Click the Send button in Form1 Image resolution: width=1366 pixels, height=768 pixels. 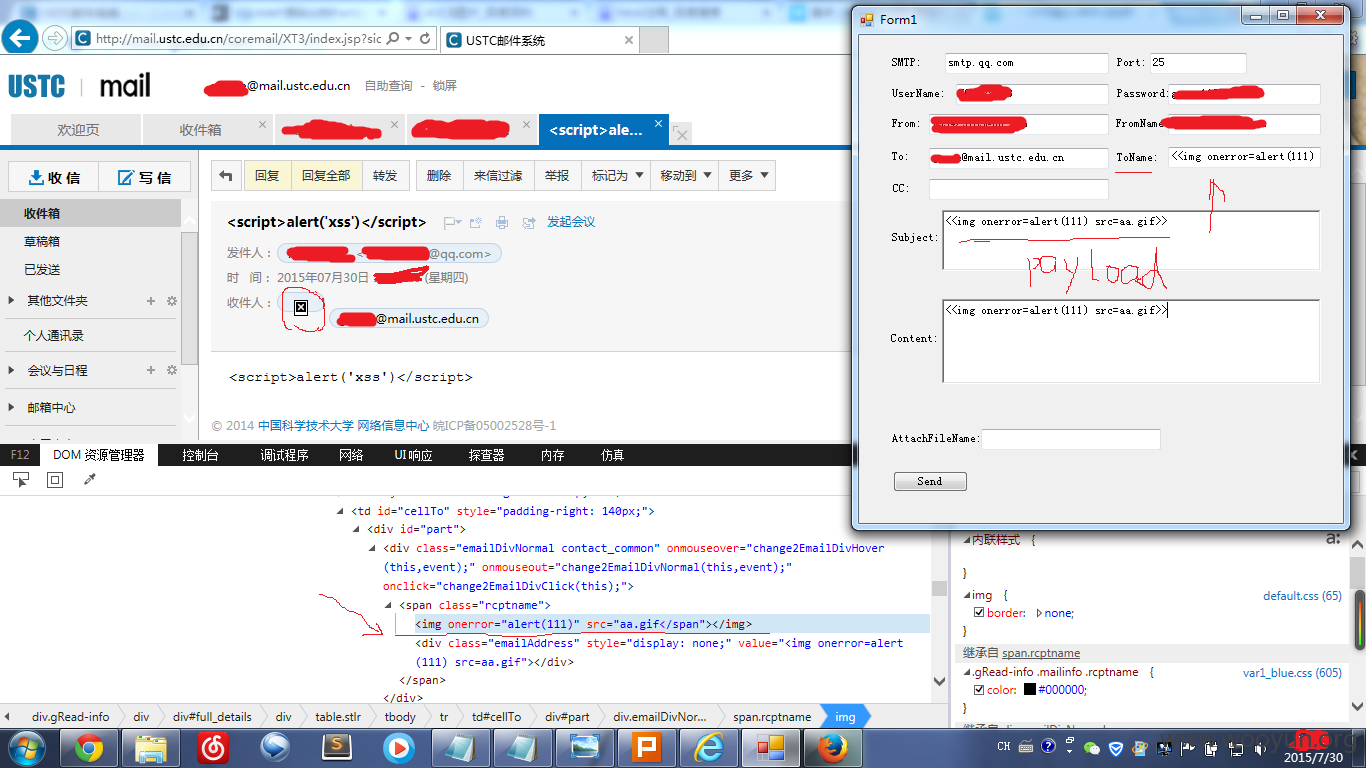pos(930,482)
